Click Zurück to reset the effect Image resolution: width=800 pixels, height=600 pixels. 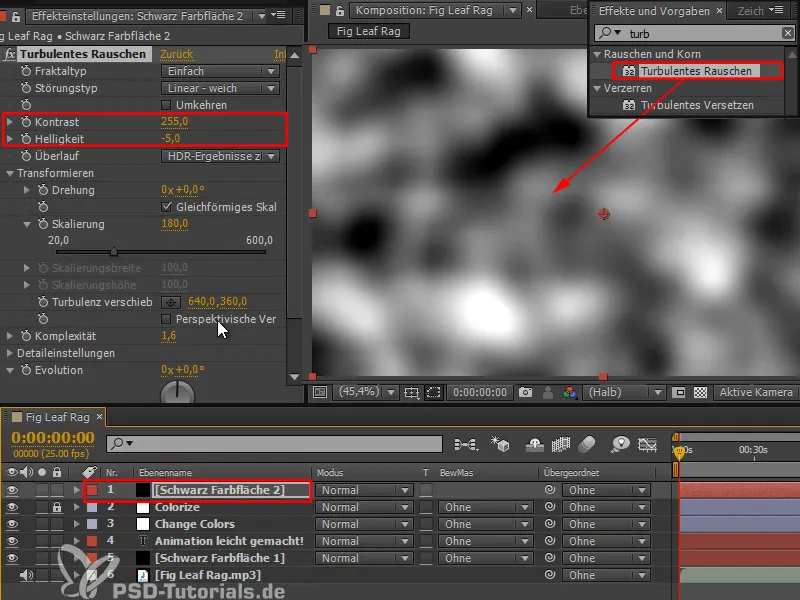(176, 54)
